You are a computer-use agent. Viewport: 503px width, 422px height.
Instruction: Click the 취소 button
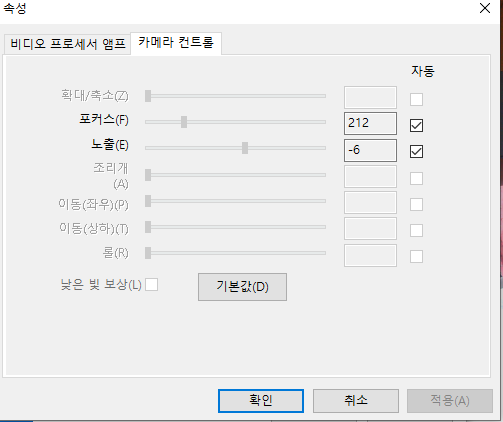coord(356,401)
